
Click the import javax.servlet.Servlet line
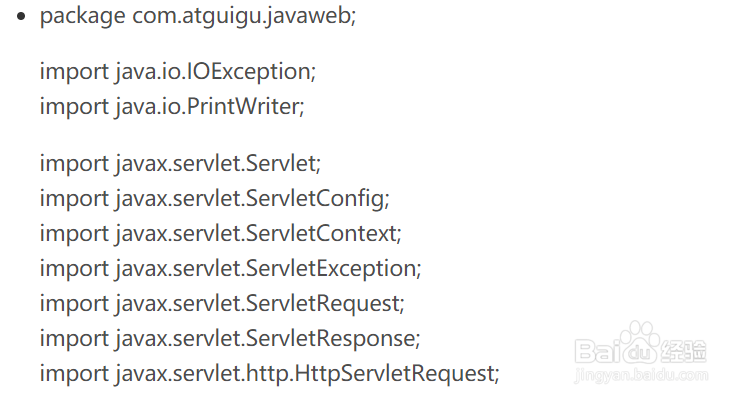pyautogui.click(x=180, y=162)
